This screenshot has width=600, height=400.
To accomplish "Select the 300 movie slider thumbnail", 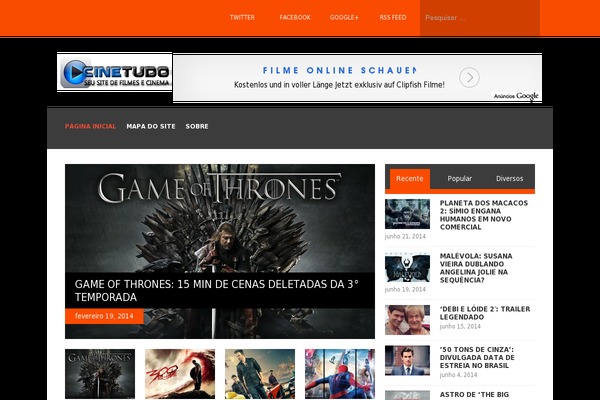I will pos(180,374).
